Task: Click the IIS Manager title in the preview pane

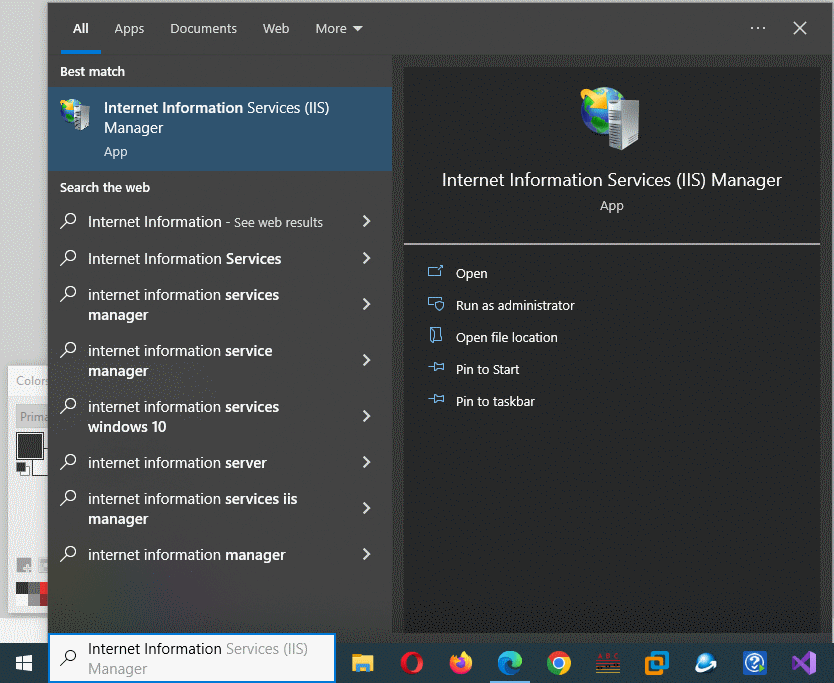Action: point(612,180)
